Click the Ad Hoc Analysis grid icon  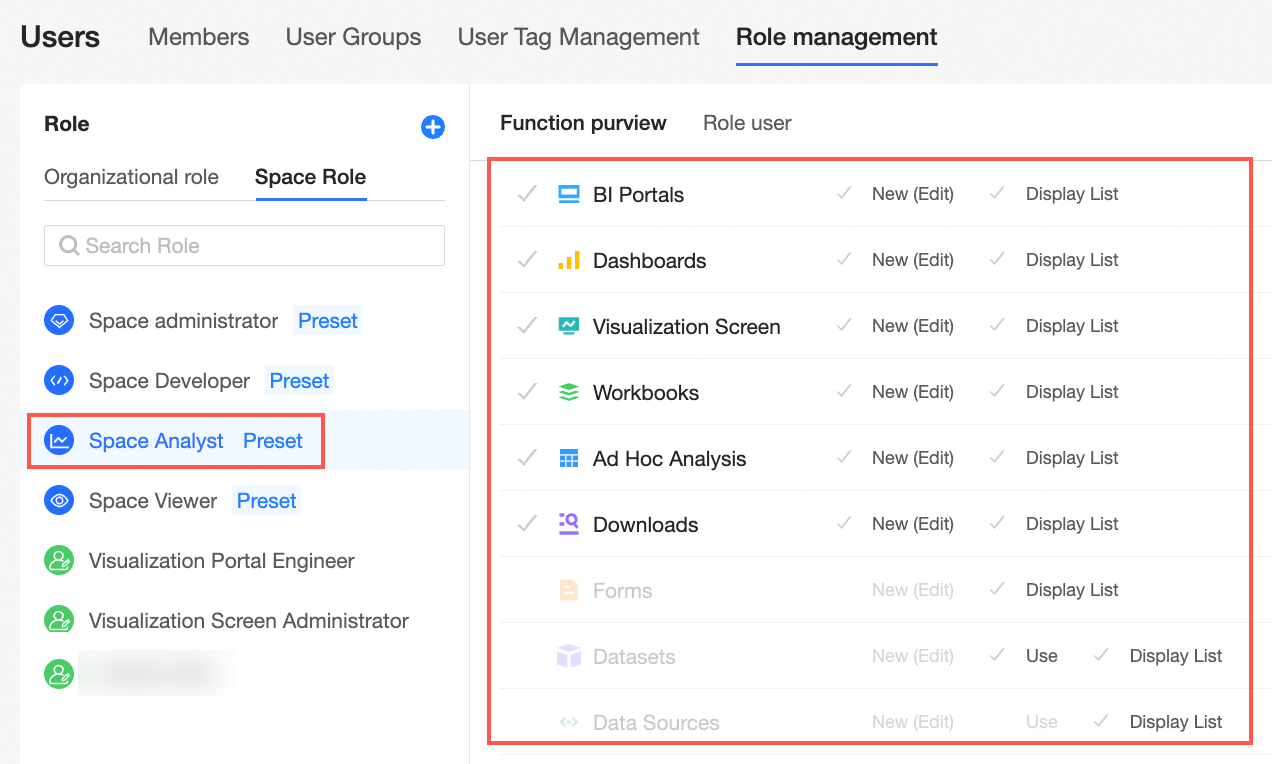[568, 458]
